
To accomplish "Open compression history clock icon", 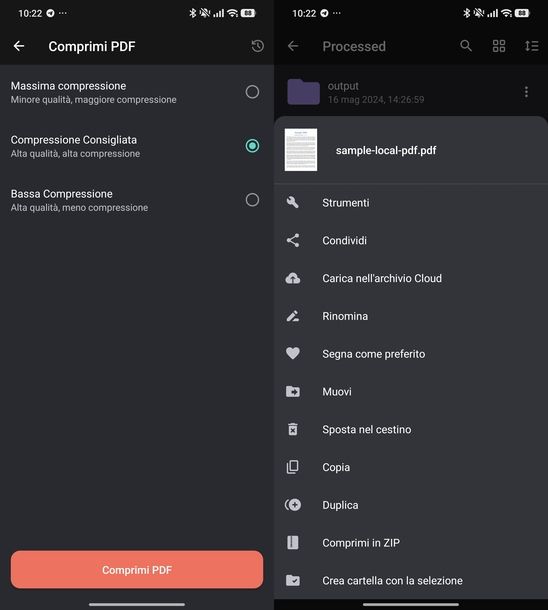I will (257, 46).
